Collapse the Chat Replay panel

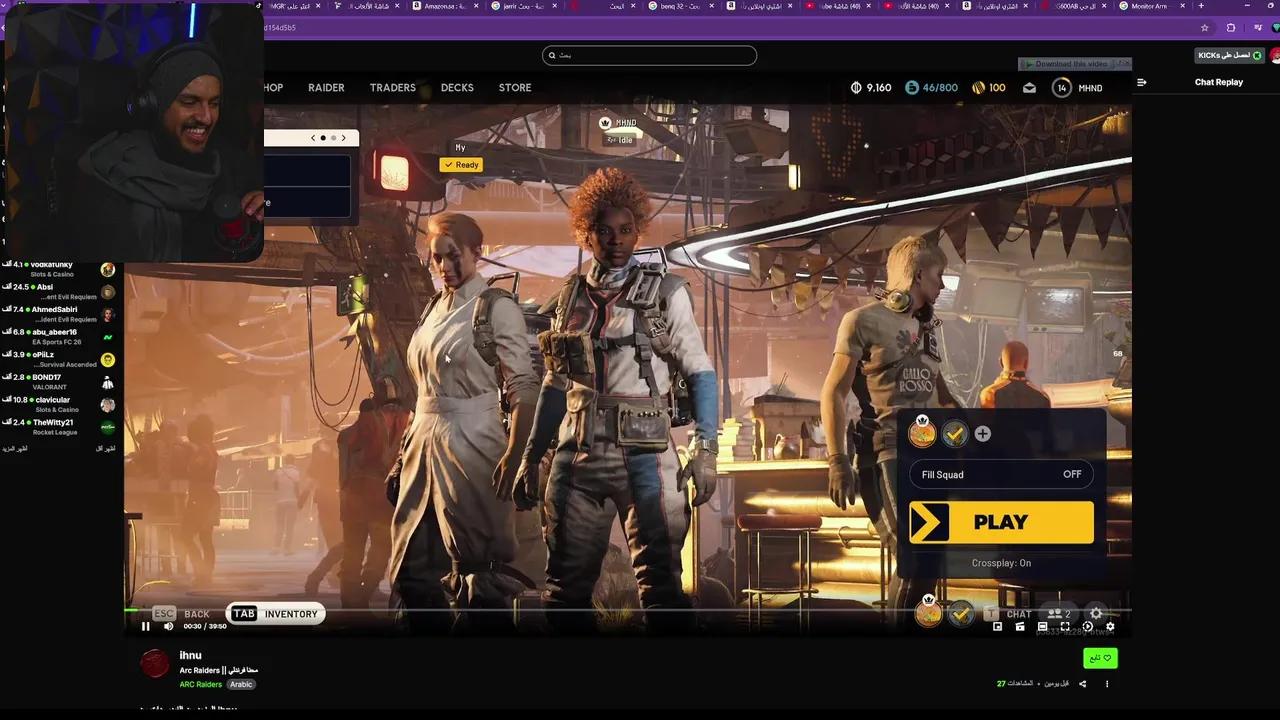click(x=1142, y=82)
